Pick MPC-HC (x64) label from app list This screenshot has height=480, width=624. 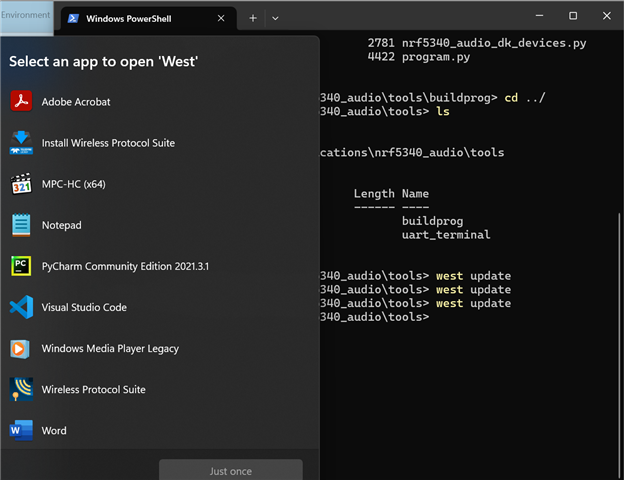[74, 184]
